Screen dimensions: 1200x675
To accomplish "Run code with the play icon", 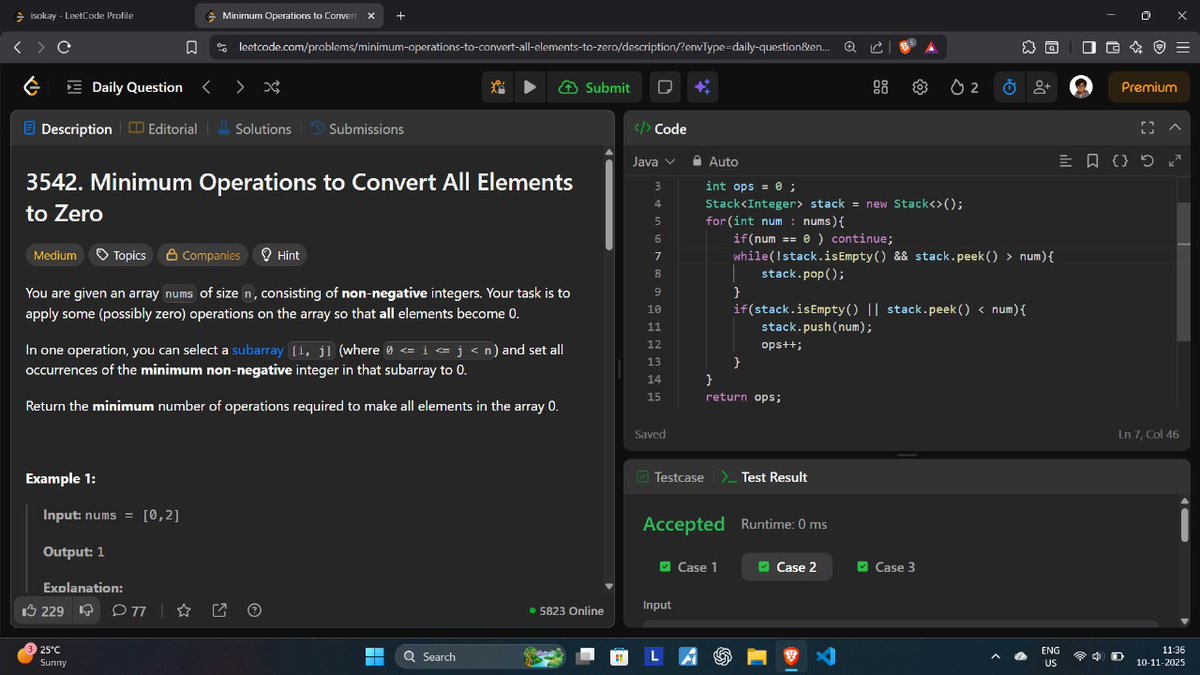I will 530,87.
